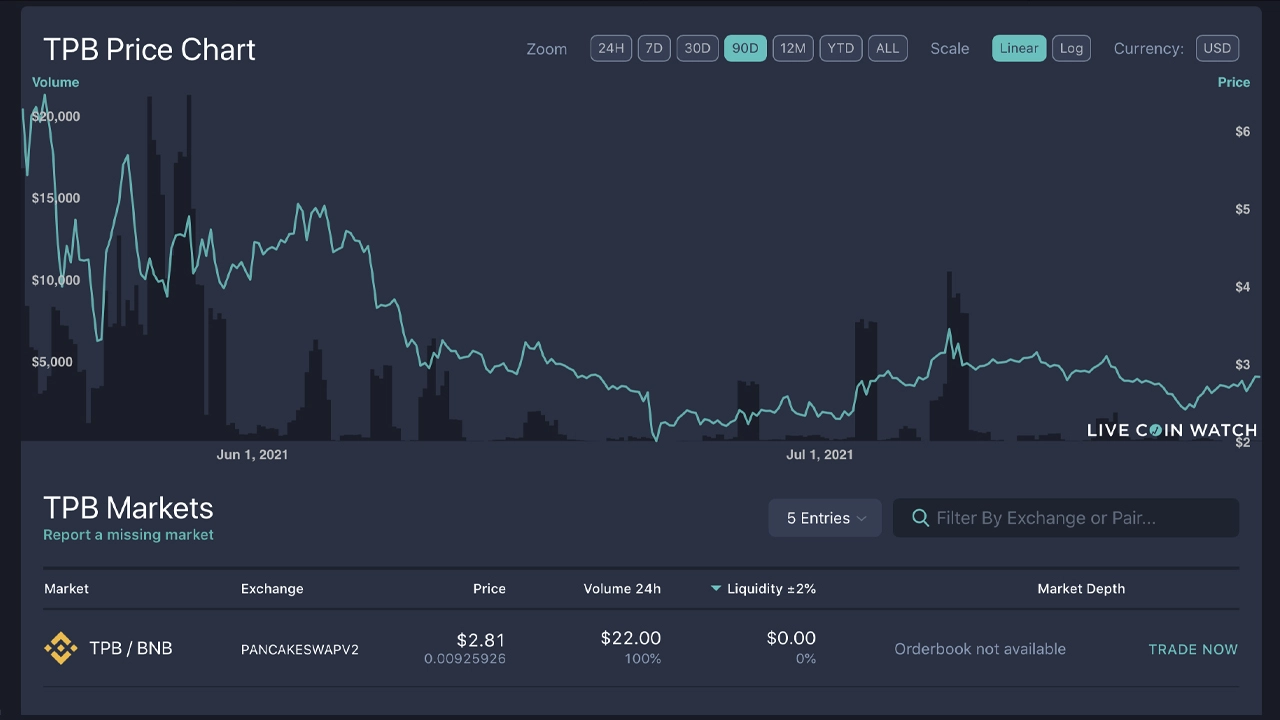The image size is (1280, 720).
Task: Click TRADE NOW for TPB / BNB
Action: click(1193, 649)
